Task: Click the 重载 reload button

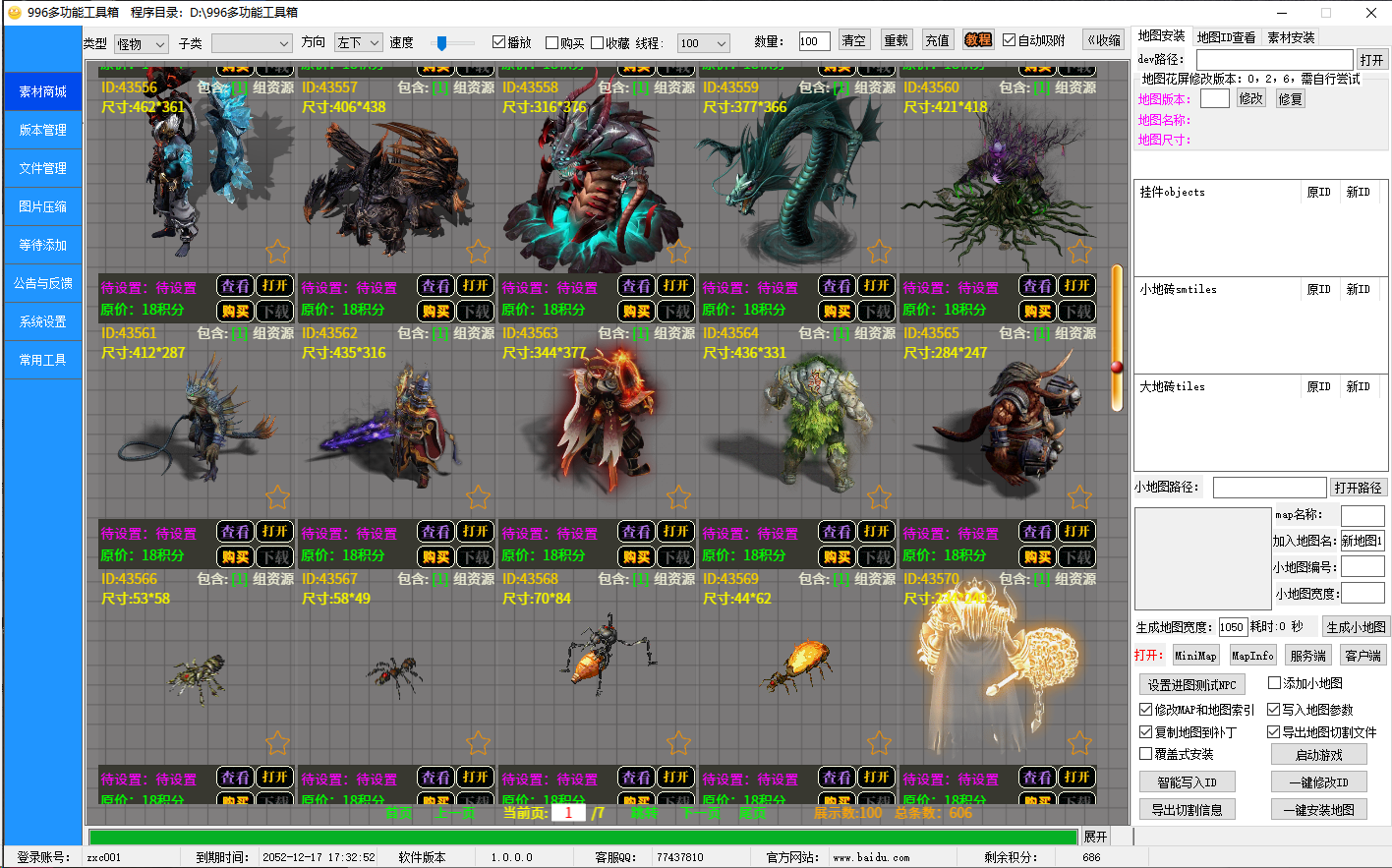Action: 896,40
